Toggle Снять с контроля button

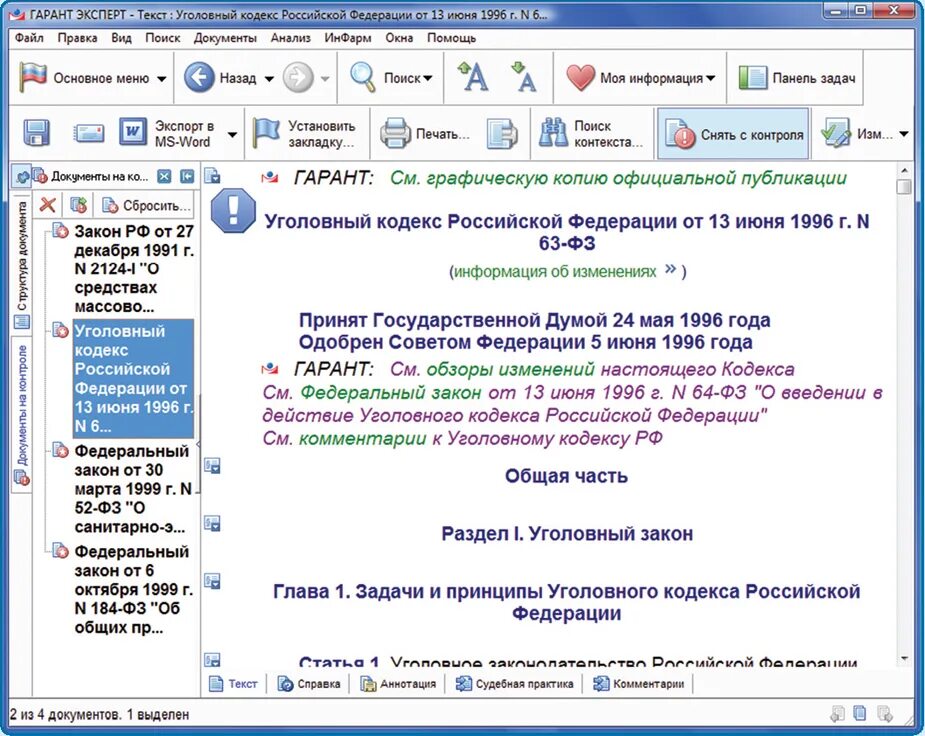click(x=733, y=134)
